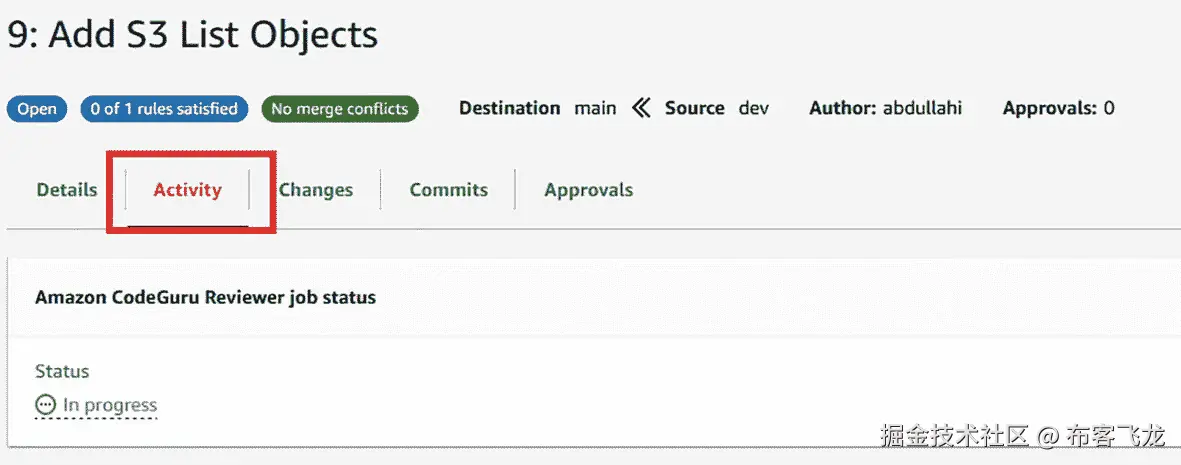Click the blue Open status badge

pos(37,108)
